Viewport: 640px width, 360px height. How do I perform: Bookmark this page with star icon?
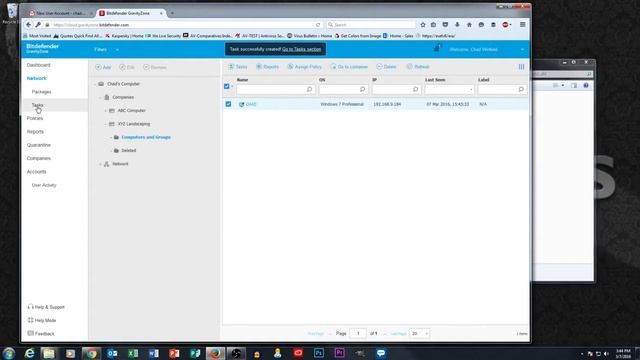pos(422,25)
